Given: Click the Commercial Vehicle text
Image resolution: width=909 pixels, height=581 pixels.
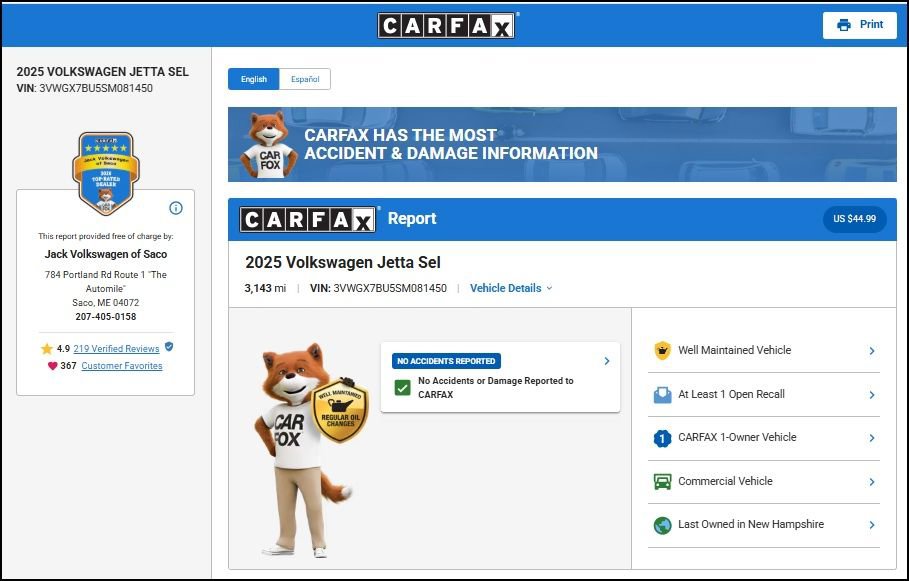Looking at the screenshot, I should pyautogui.click(x=725, y=481).
